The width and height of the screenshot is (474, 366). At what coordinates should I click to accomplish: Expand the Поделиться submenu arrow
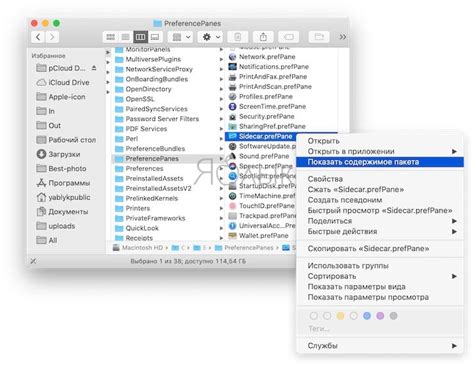pos(454,221)
